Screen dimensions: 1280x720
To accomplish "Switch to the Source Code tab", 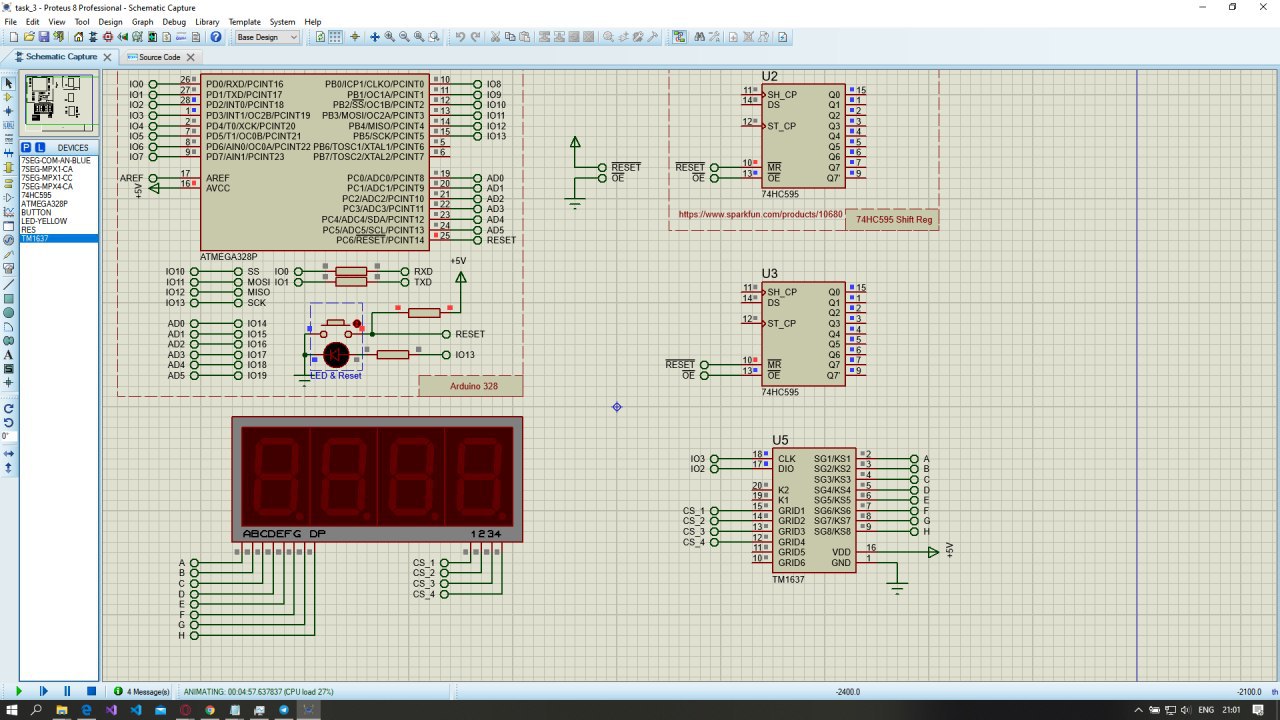I will coord(159,57).
